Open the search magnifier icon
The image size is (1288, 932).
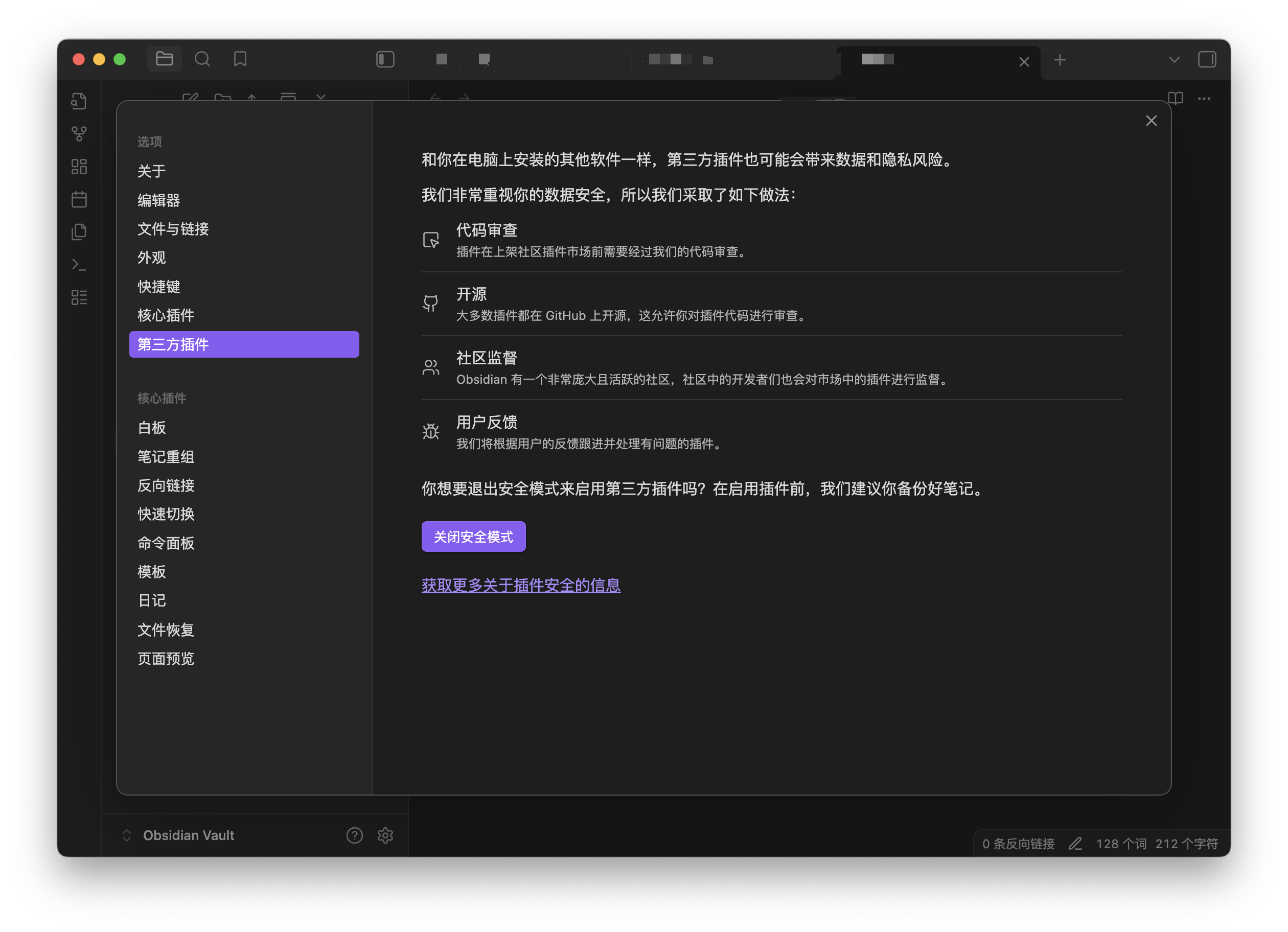tap(202, 59)
